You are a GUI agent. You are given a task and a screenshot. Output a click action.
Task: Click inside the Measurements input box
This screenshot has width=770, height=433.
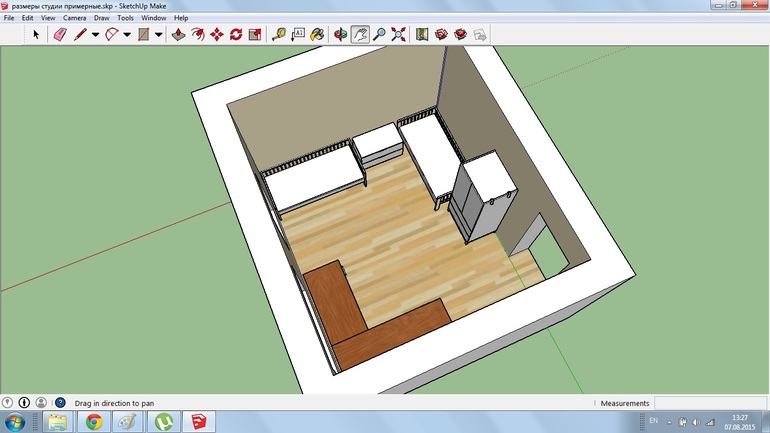tap(710, 403)
